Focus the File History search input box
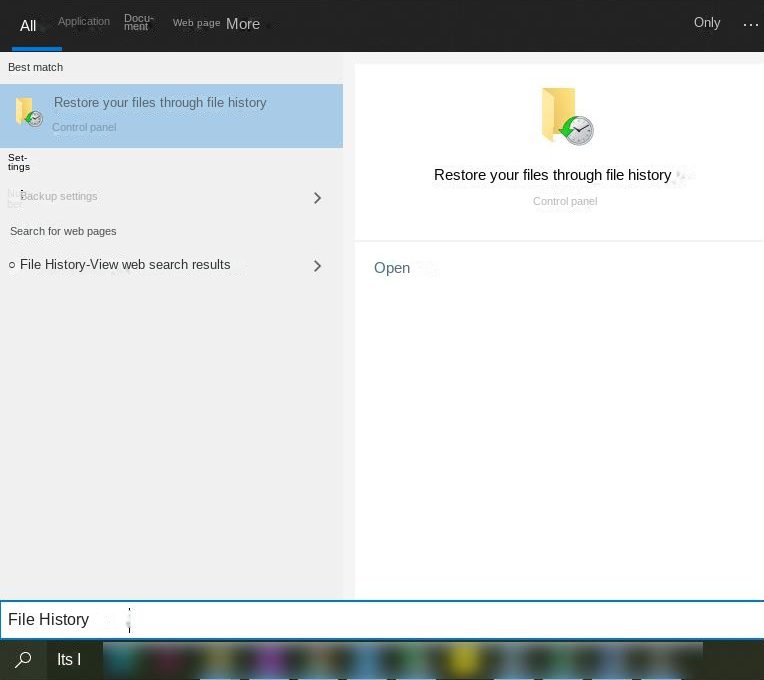 [x=382, y=620]
